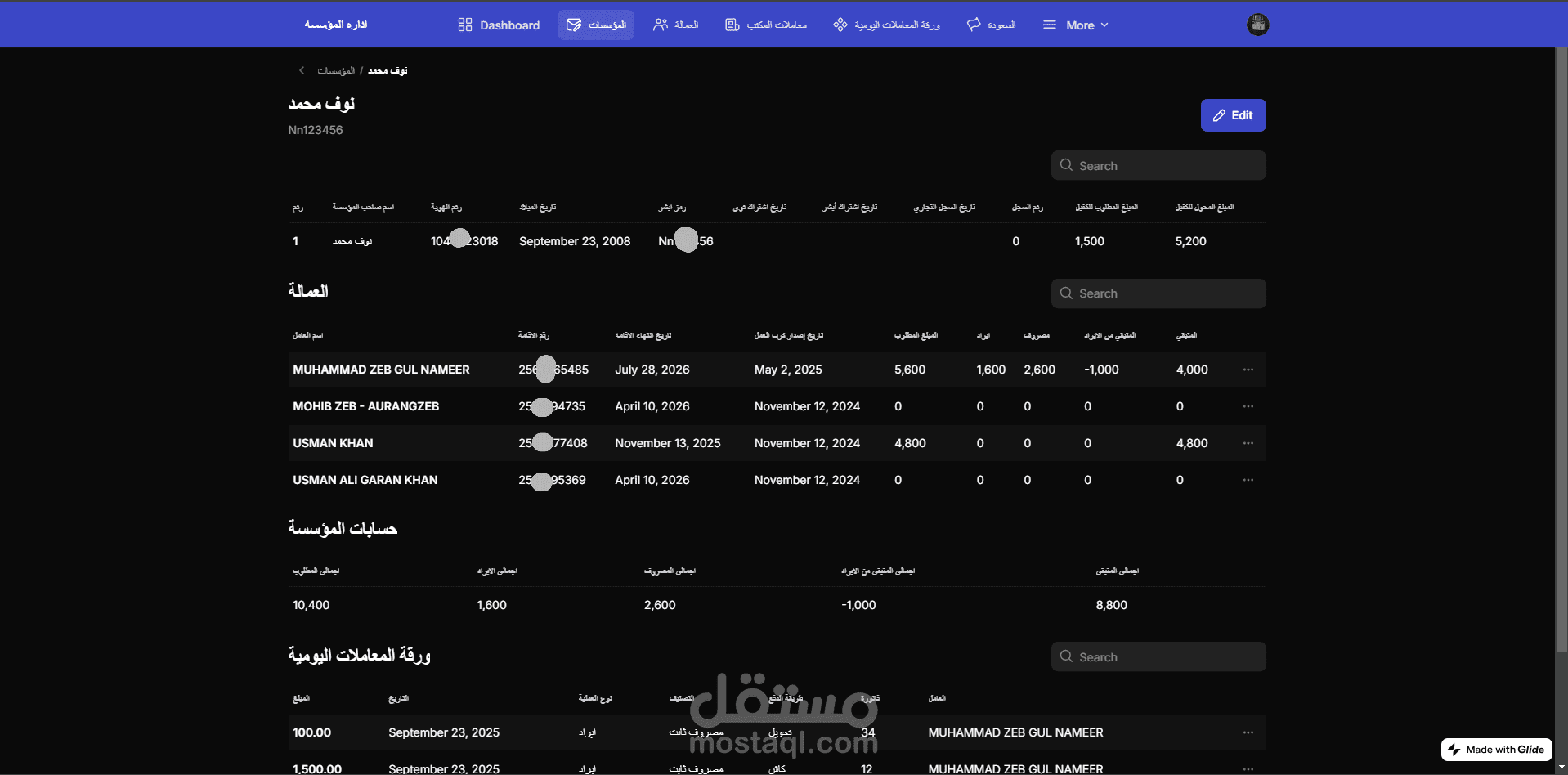Screen dimensions: 1568x775
Task: Click the 4,000 remaining amount cell
Action: (x=1192, y=370)
